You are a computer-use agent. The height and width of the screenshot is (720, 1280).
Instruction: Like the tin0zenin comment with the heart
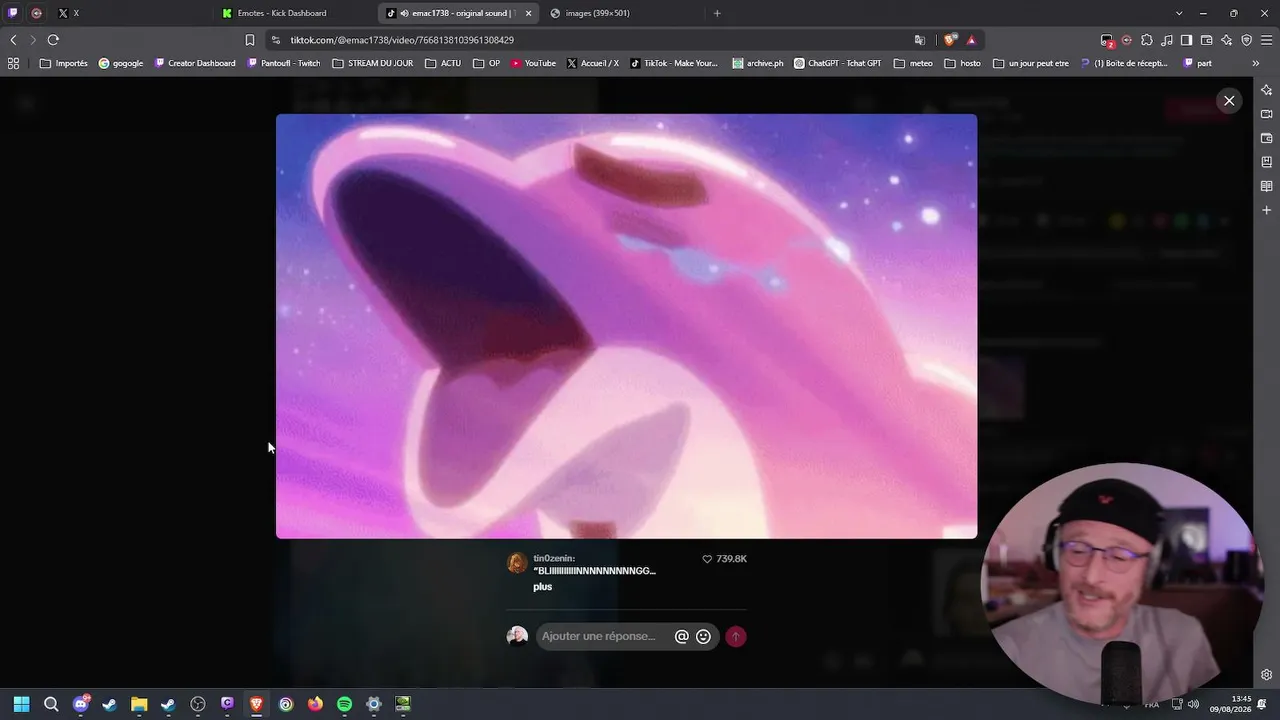[707, 559]
